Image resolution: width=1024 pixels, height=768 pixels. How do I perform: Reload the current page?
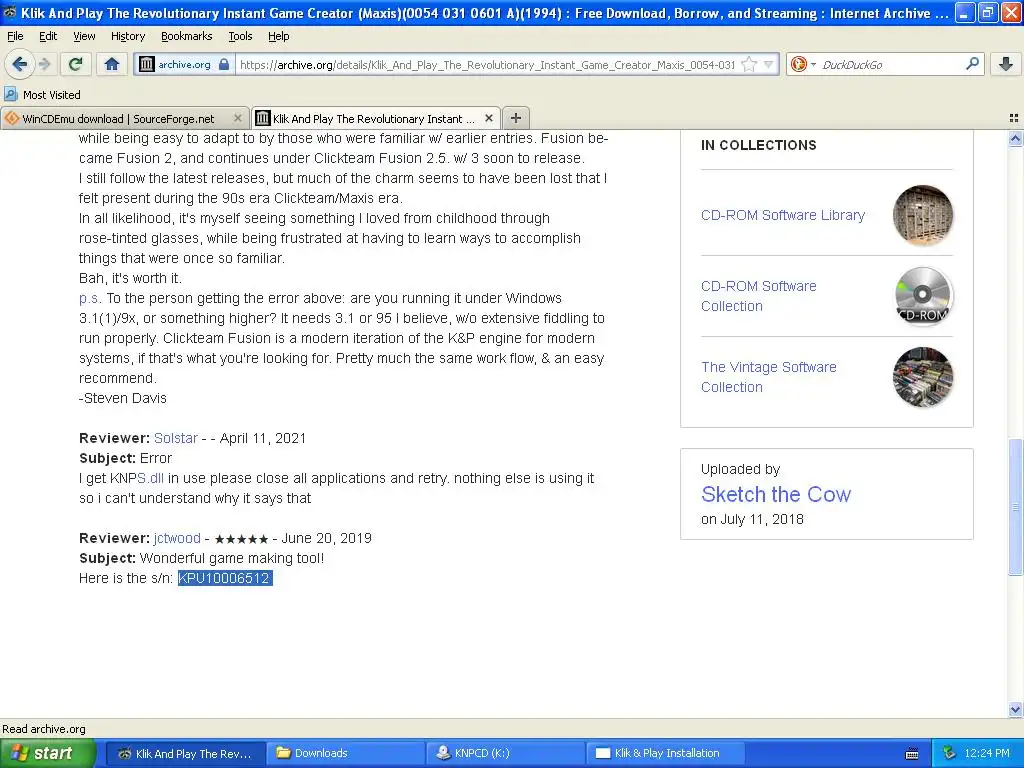point(76,64)
